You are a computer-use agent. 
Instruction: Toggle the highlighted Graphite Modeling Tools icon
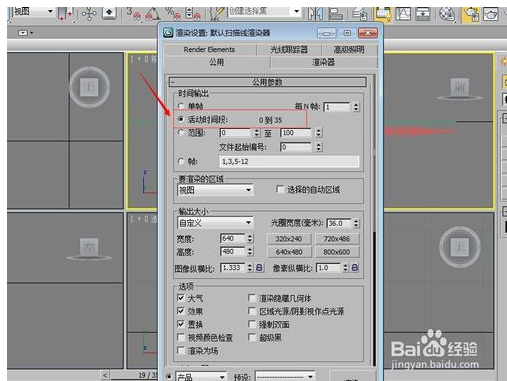pos(383,14)
